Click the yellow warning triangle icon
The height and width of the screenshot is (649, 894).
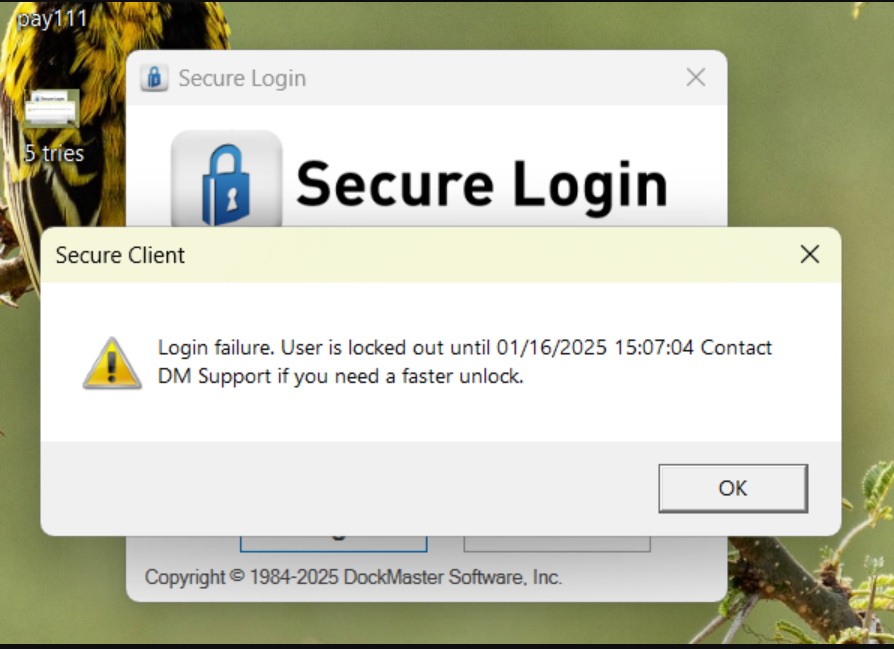pyautogui.click(x=112, y=363)
